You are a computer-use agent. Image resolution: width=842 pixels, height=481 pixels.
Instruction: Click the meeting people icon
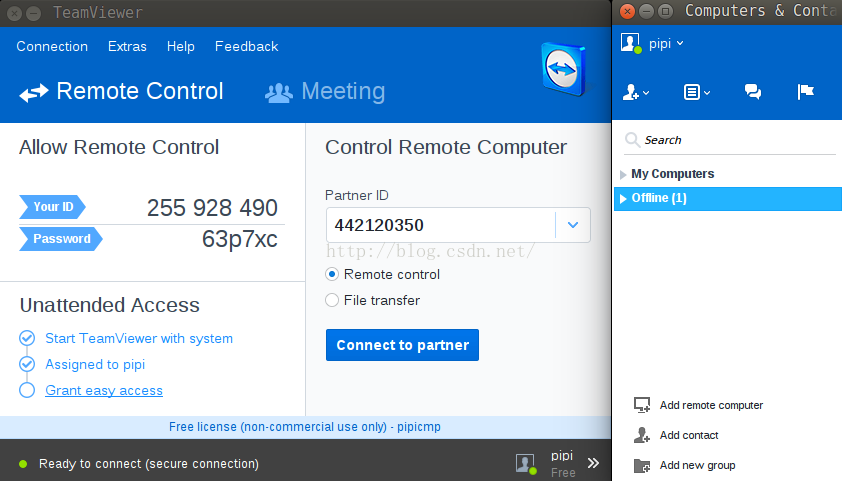pos(279,93)
